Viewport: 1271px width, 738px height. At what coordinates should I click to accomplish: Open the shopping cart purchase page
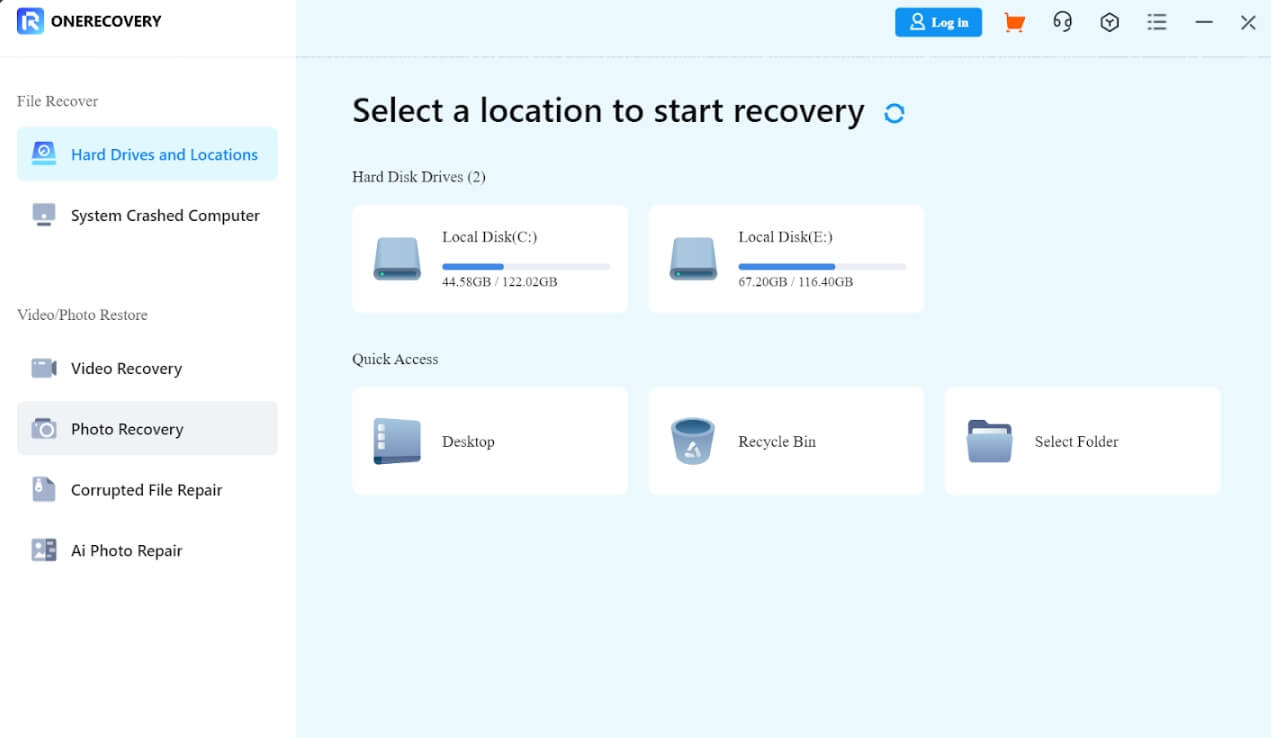tap(1013, 21)
